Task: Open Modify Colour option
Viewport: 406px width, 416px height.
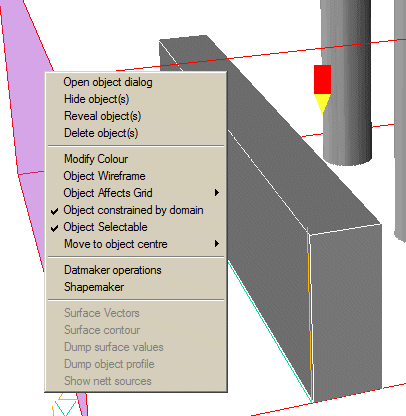Action: [x=136, y=159]
